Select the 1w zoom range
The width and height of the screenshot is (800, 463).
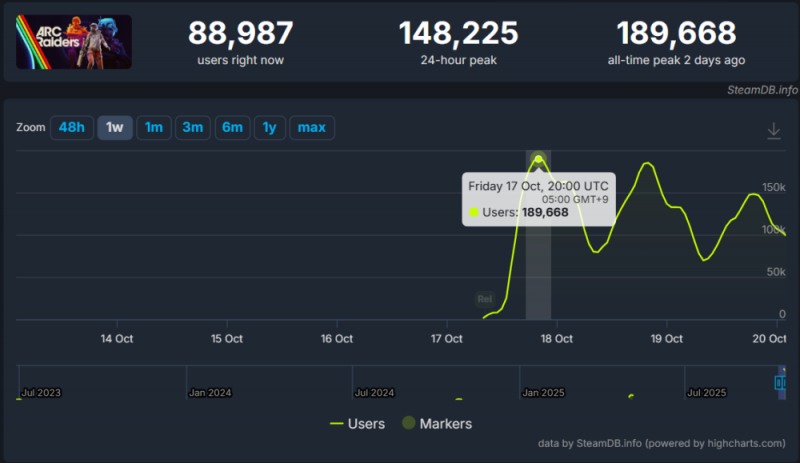tap(114, 128)
